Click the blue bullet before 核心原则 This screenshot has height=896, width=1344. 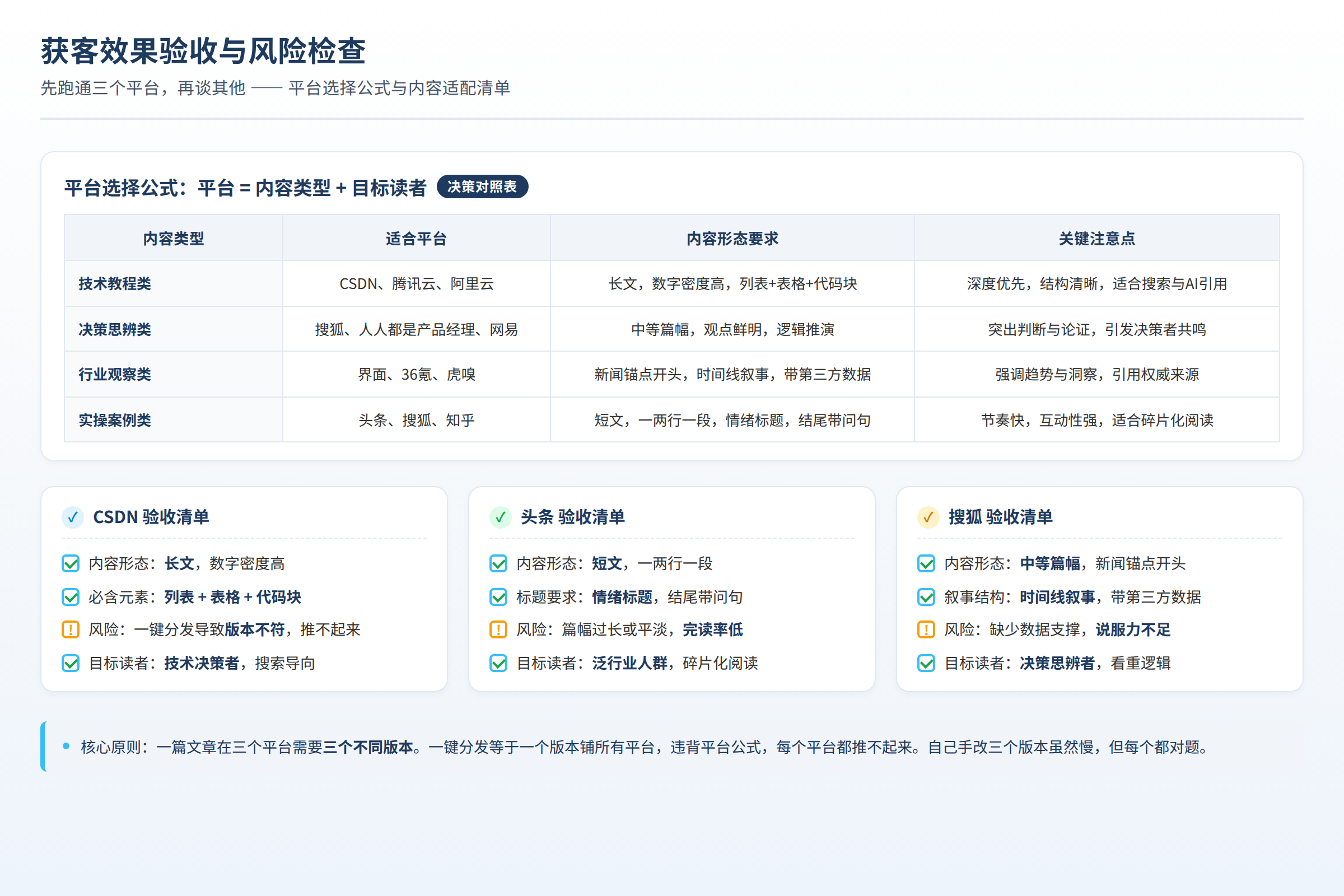coord(66,746)
